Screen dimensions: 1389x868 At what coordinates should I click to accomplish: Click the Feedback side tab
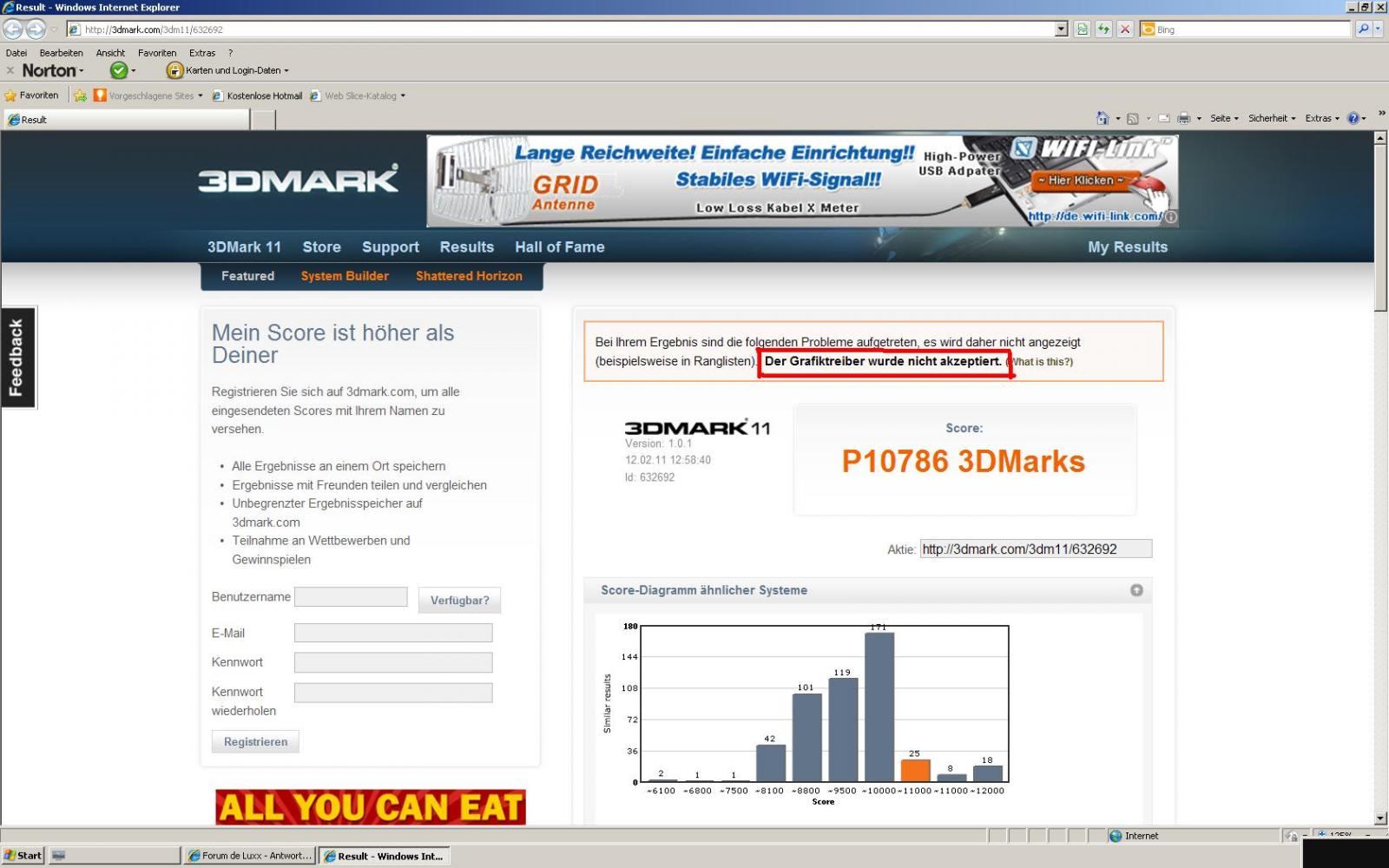click(16, 358)
